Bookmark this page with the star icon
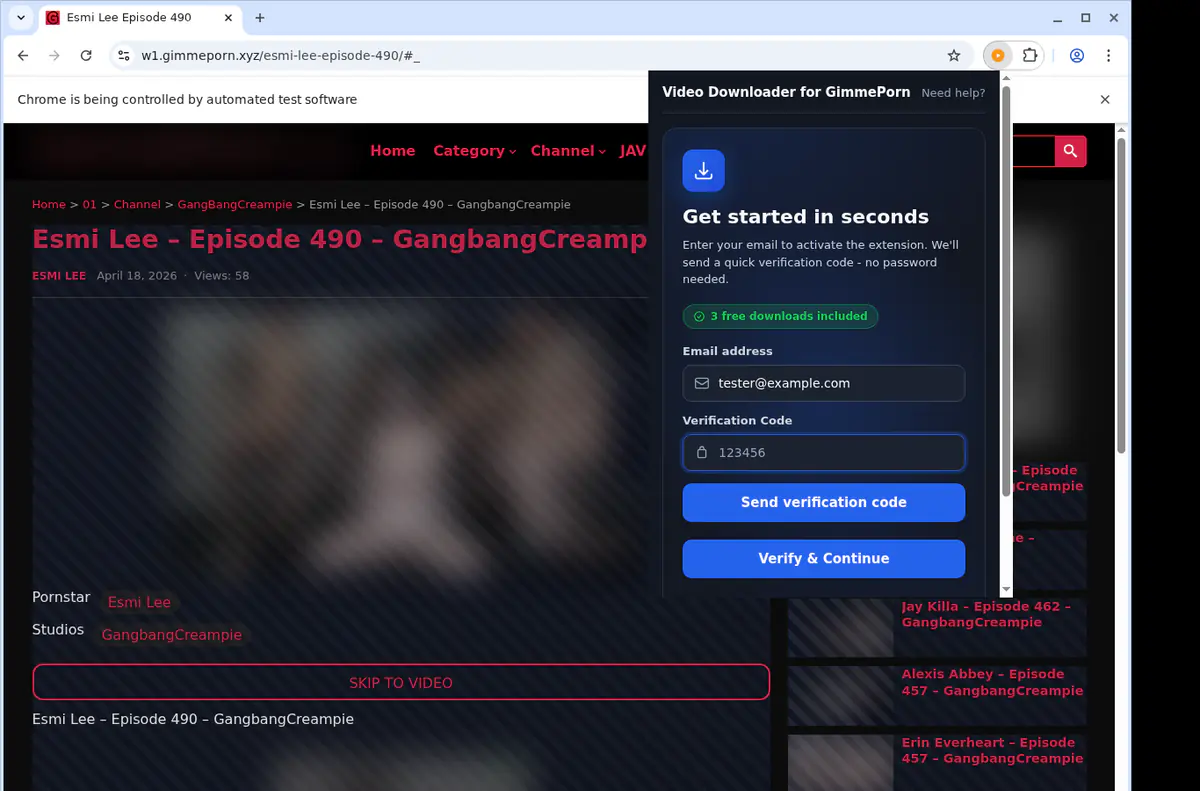Screen dimensions: 1200x791 pos(954,56)
